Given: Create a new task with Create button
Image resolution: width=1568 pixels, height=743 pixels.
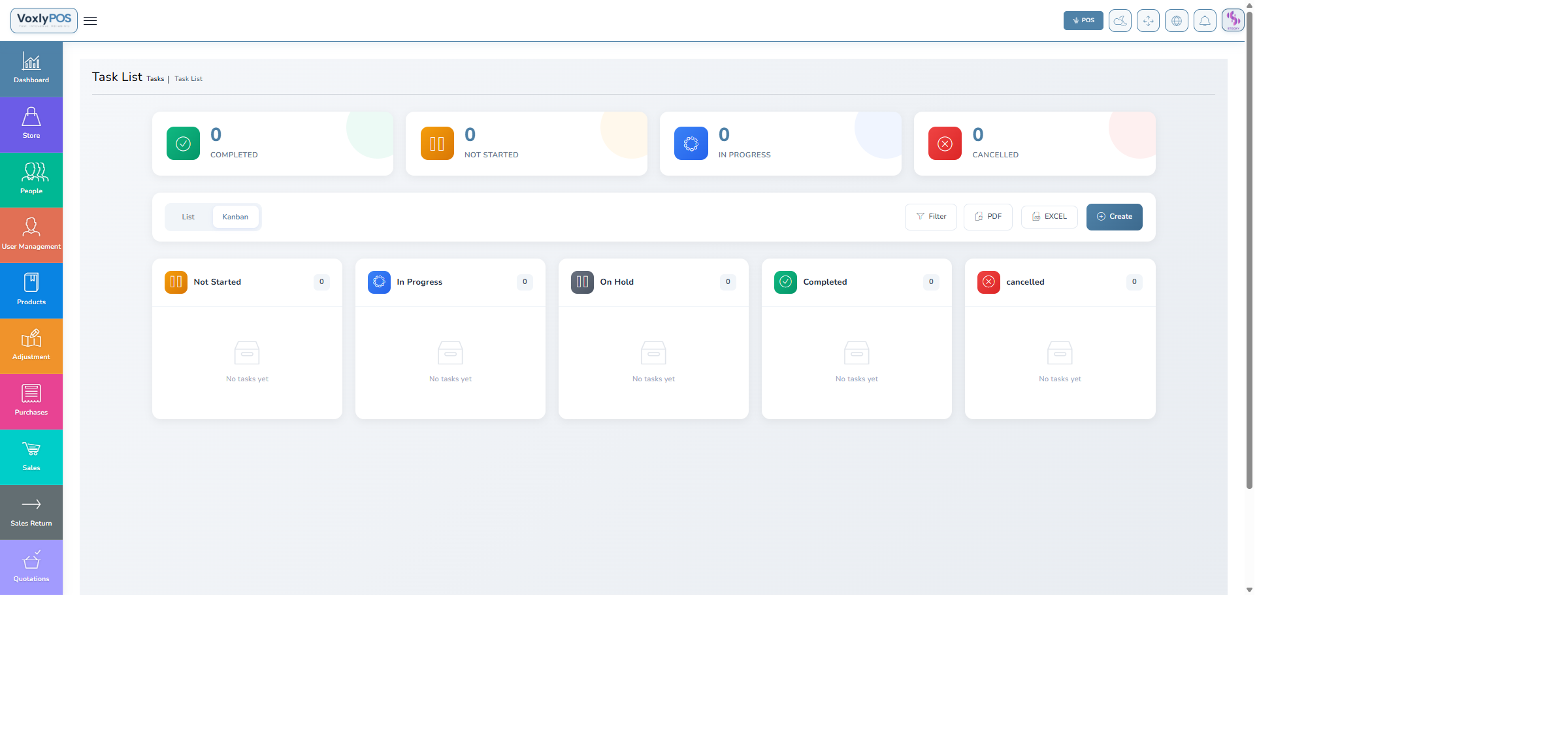Looking at the screenshot, I should (x=1114, y=216).
